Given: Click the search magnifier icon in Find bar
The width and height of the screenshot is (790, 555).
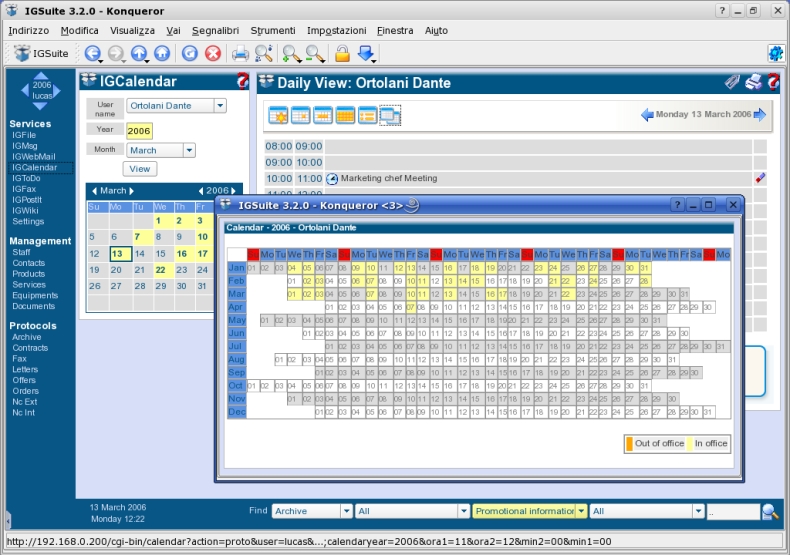Looking at the screenshot, I should [770, 511].
